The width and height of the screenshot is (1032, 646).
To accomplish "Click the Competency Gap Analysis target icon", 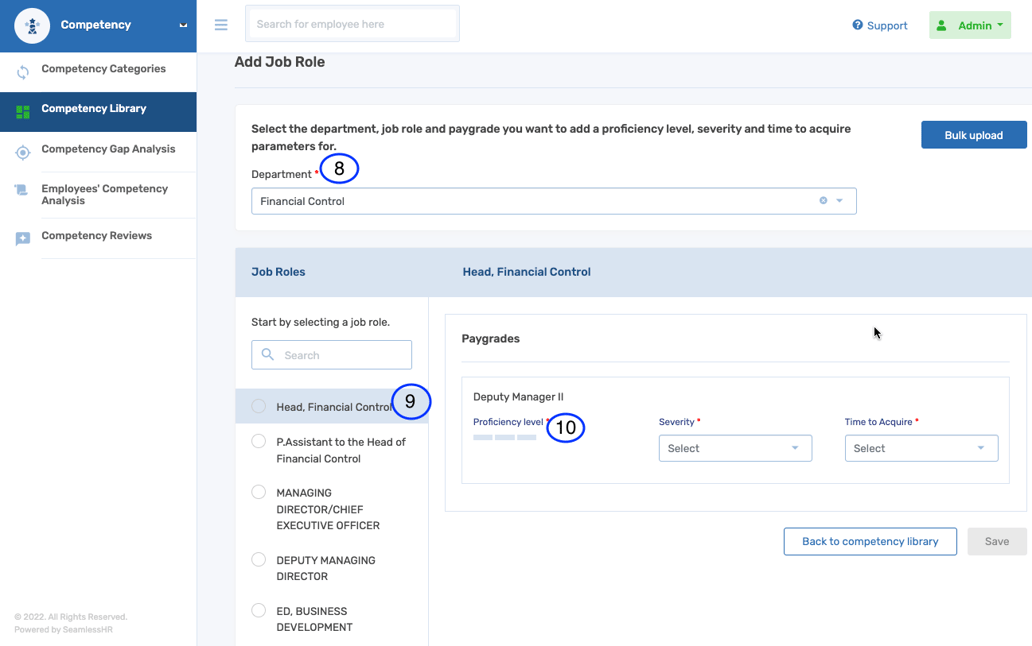I will click(22, 152).
